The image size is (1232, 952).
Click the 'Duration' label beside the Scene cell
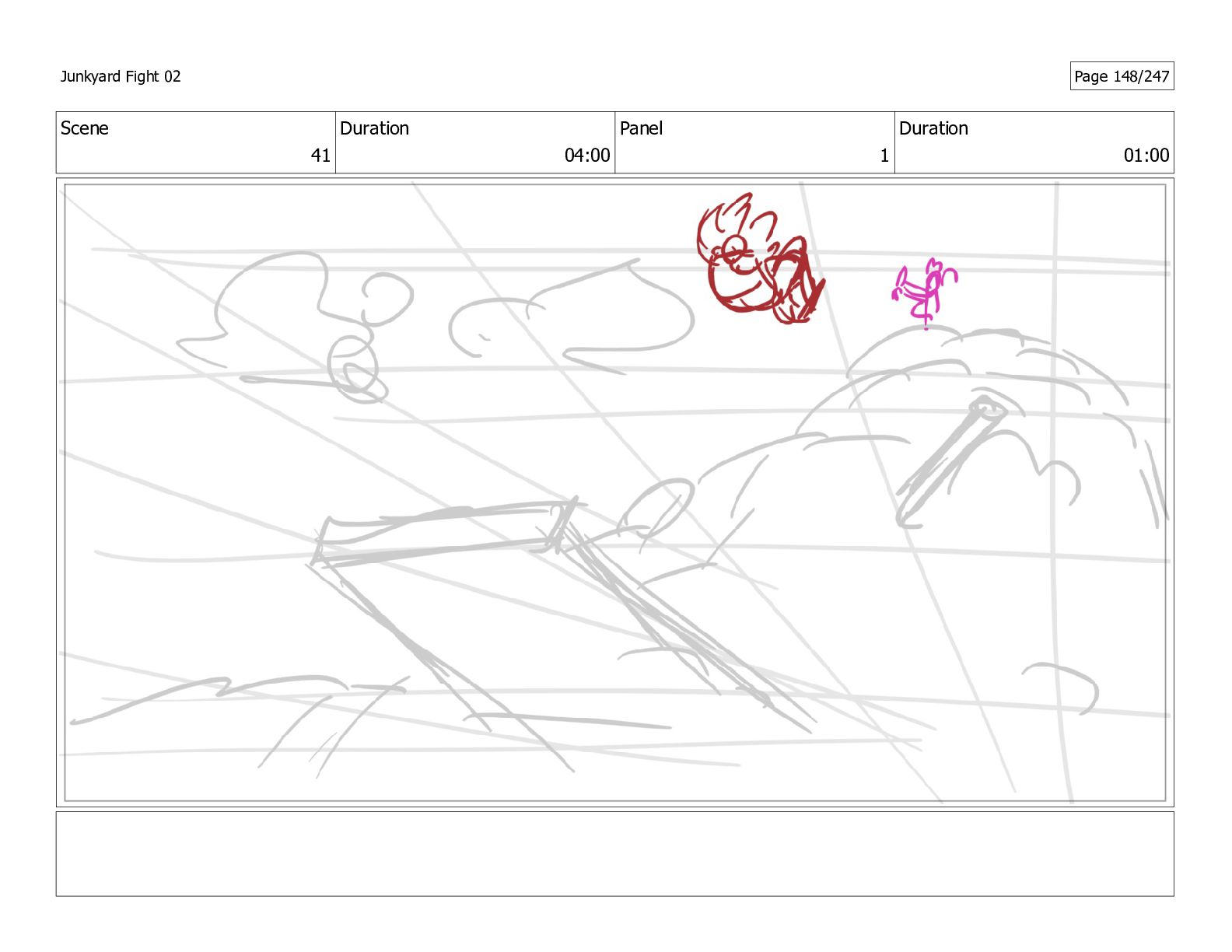[x=374, y=128]
